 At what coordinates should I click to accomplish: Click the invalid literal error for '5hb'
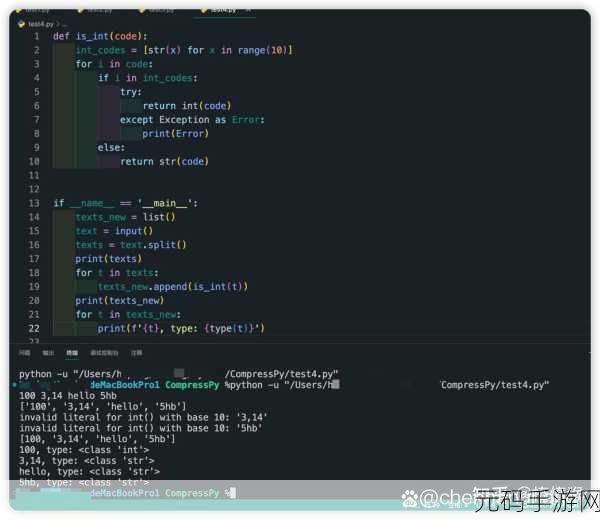[x=141, y=428]
